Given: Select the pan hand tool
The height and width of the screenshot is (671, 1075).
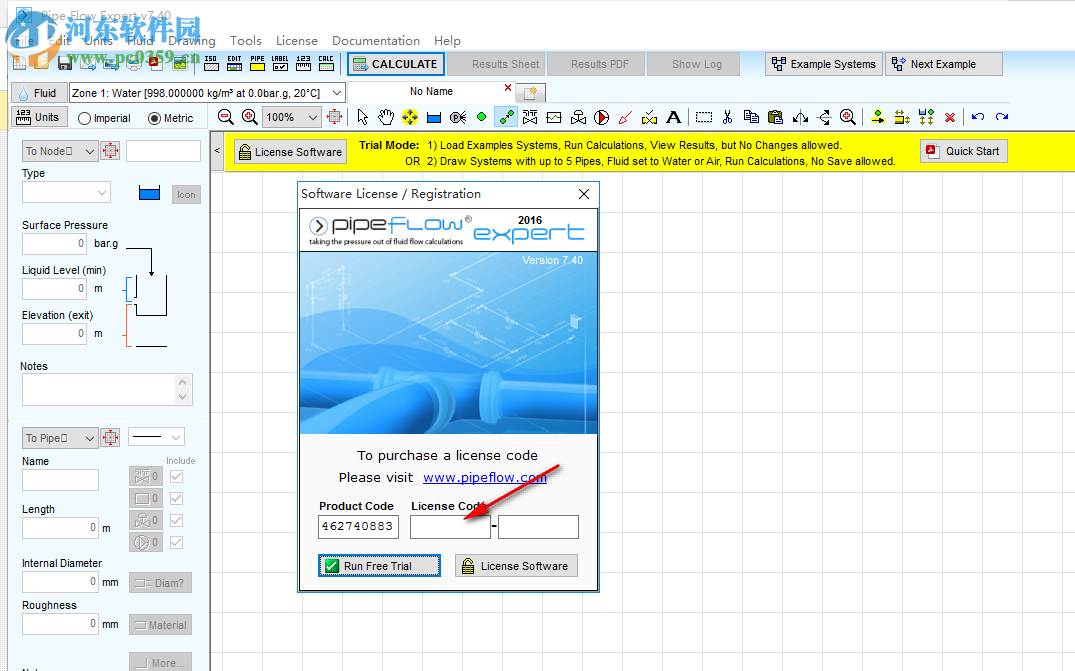Looking at the screenshot, I should coord(386,117).
